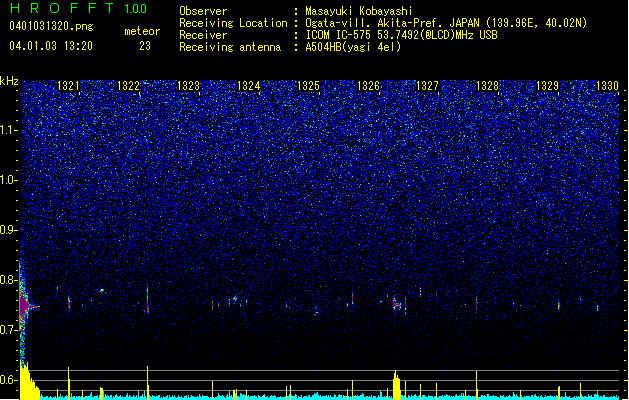Click the 1323 time axis marker

188,86
